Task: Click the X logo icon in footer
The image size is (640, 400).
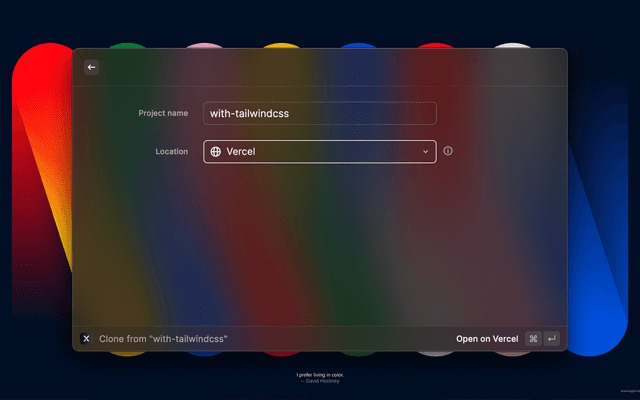Action: coord(86,339)
